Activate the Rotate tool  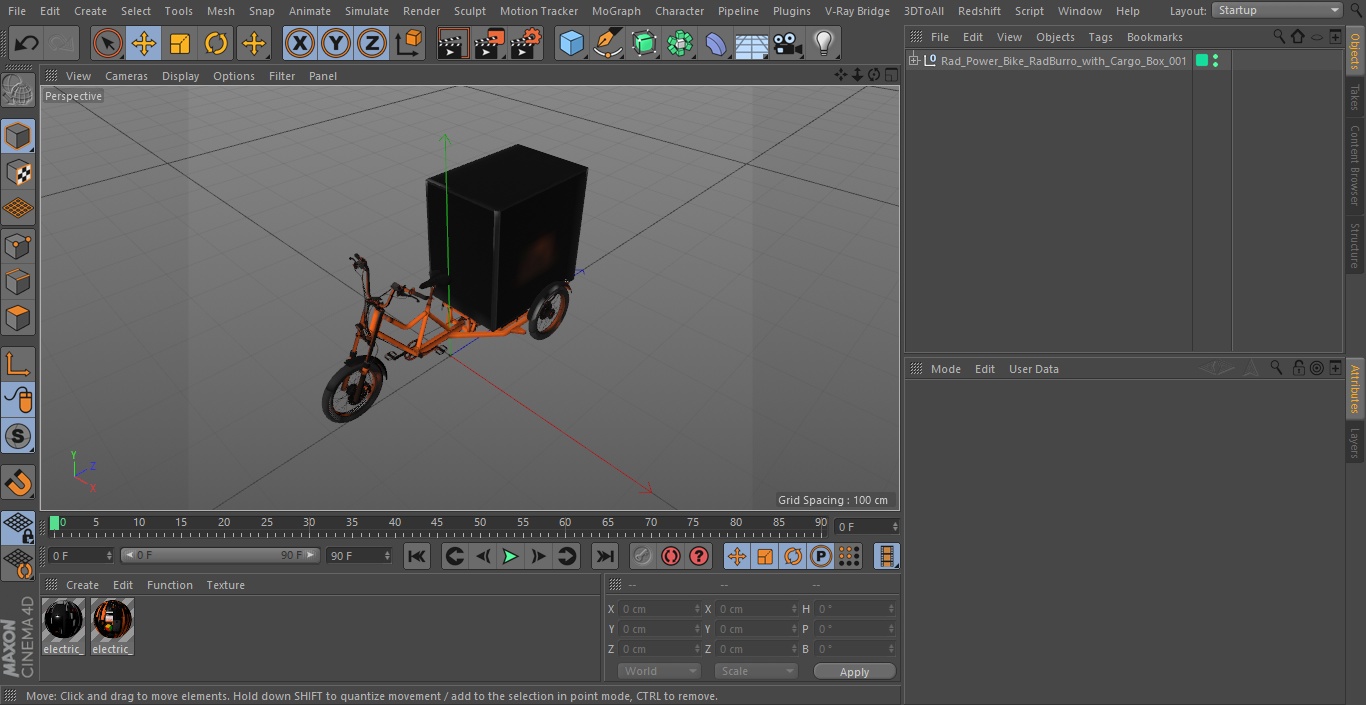pos(216,44)
